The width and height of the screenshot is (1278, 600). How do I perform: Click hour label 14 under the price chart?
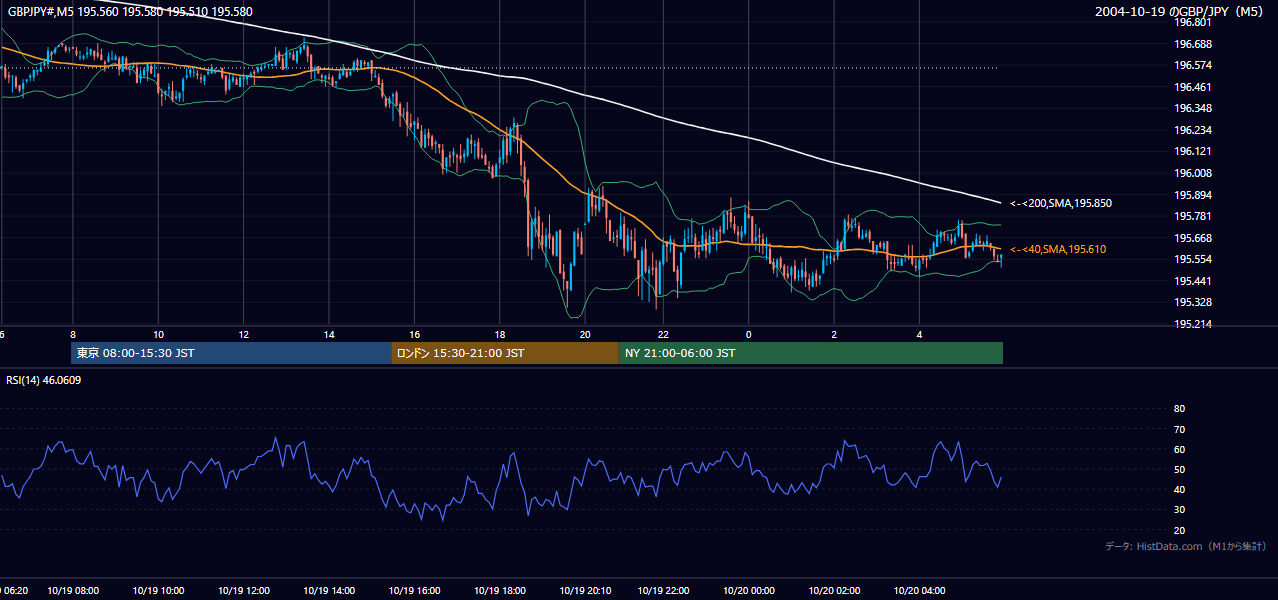pos(329,335)
